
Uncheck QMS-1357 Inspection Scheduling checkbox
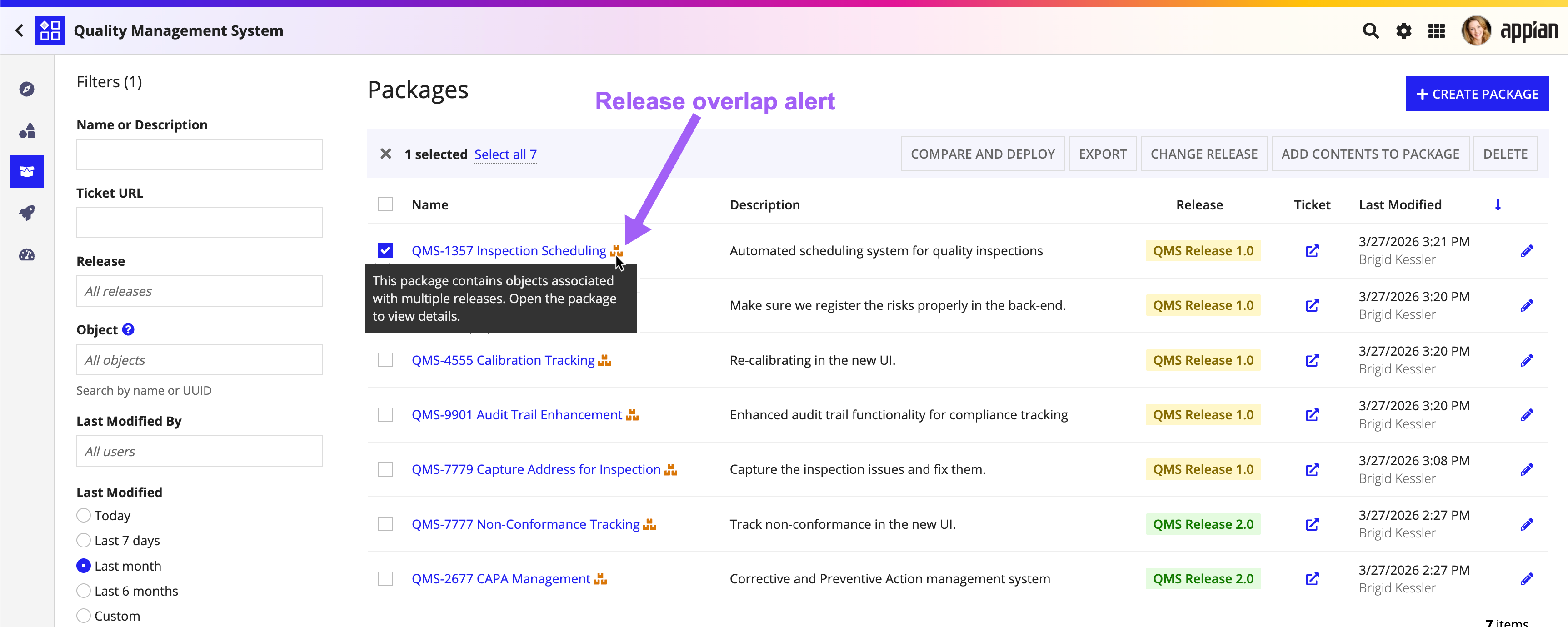385,250
